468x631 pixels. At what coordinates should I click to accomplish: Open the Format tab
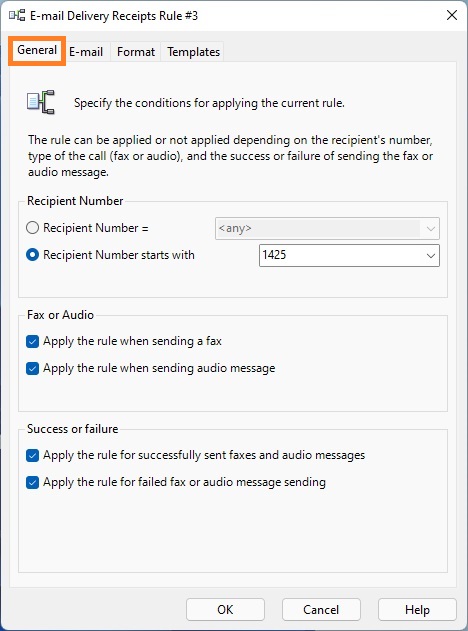(136, 52)
